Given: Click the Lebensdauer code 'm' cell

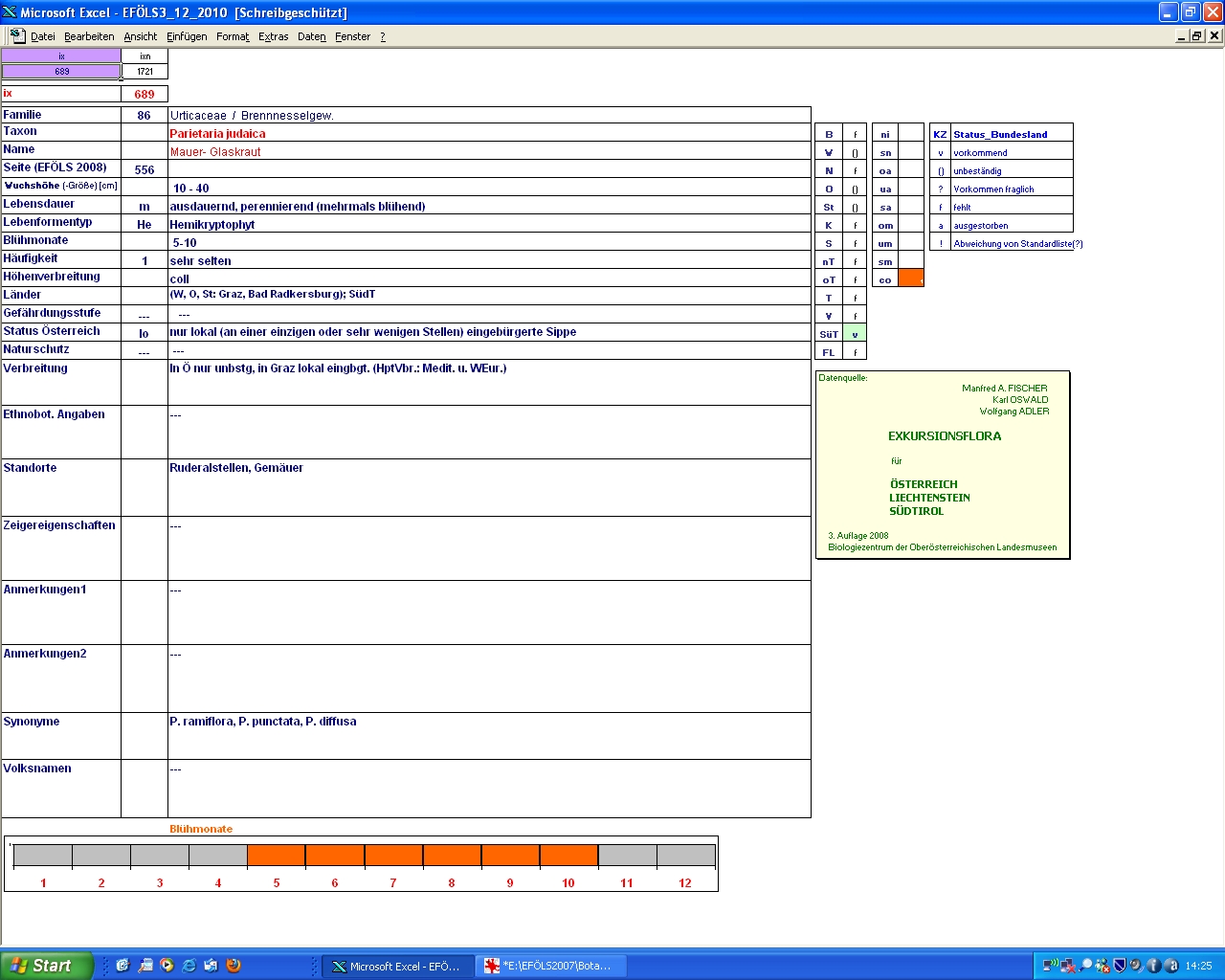Looking at the screenshot, I should pyautogui.click(x=145, y=206).
